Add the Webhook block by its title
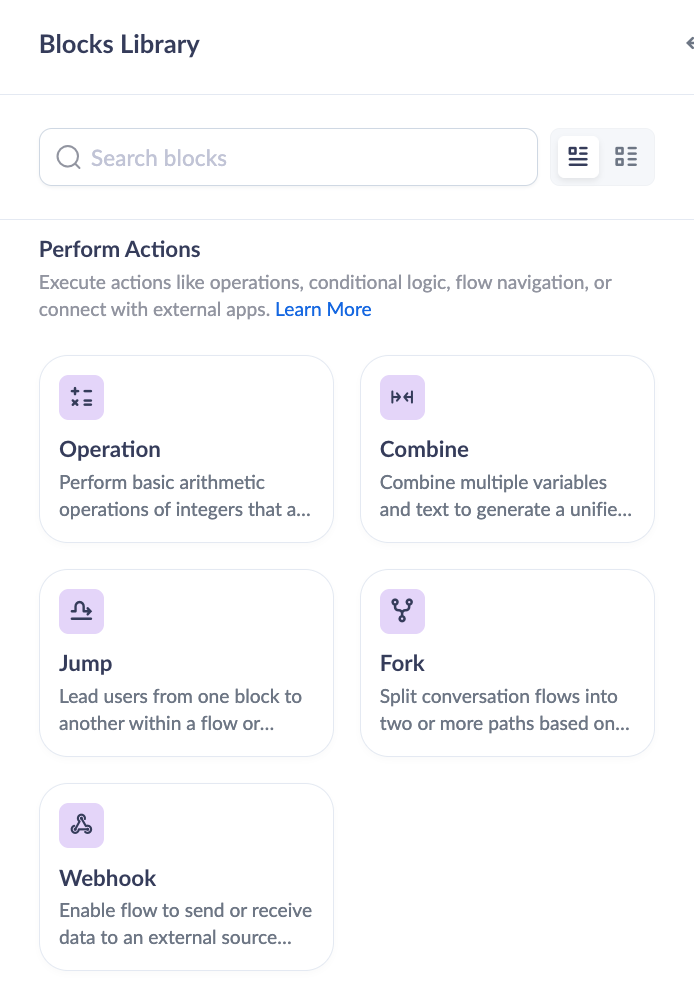This screenshot has height=994, width=694. [108, 878]
